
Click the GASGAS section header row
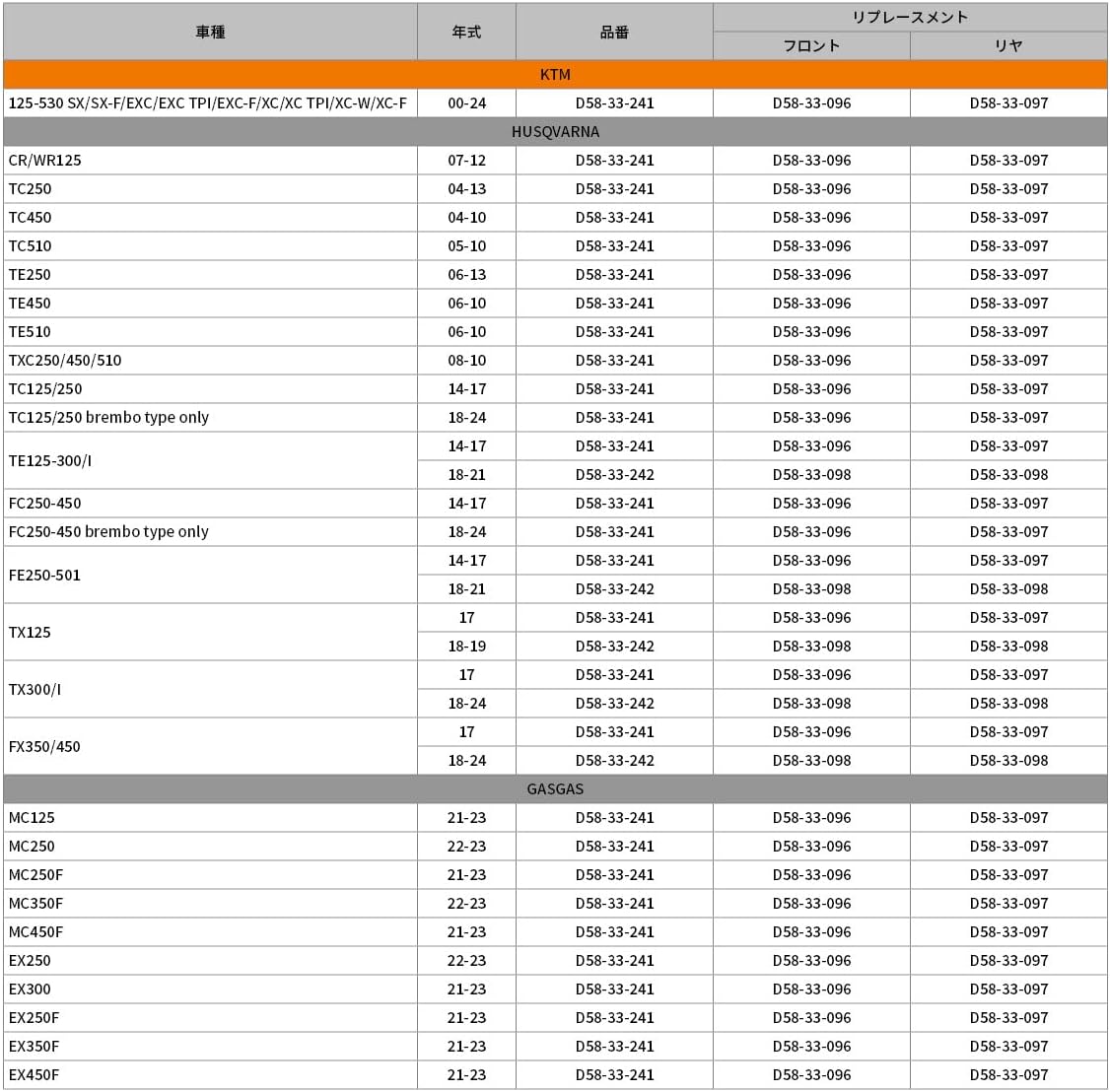(x=555, y=789)
